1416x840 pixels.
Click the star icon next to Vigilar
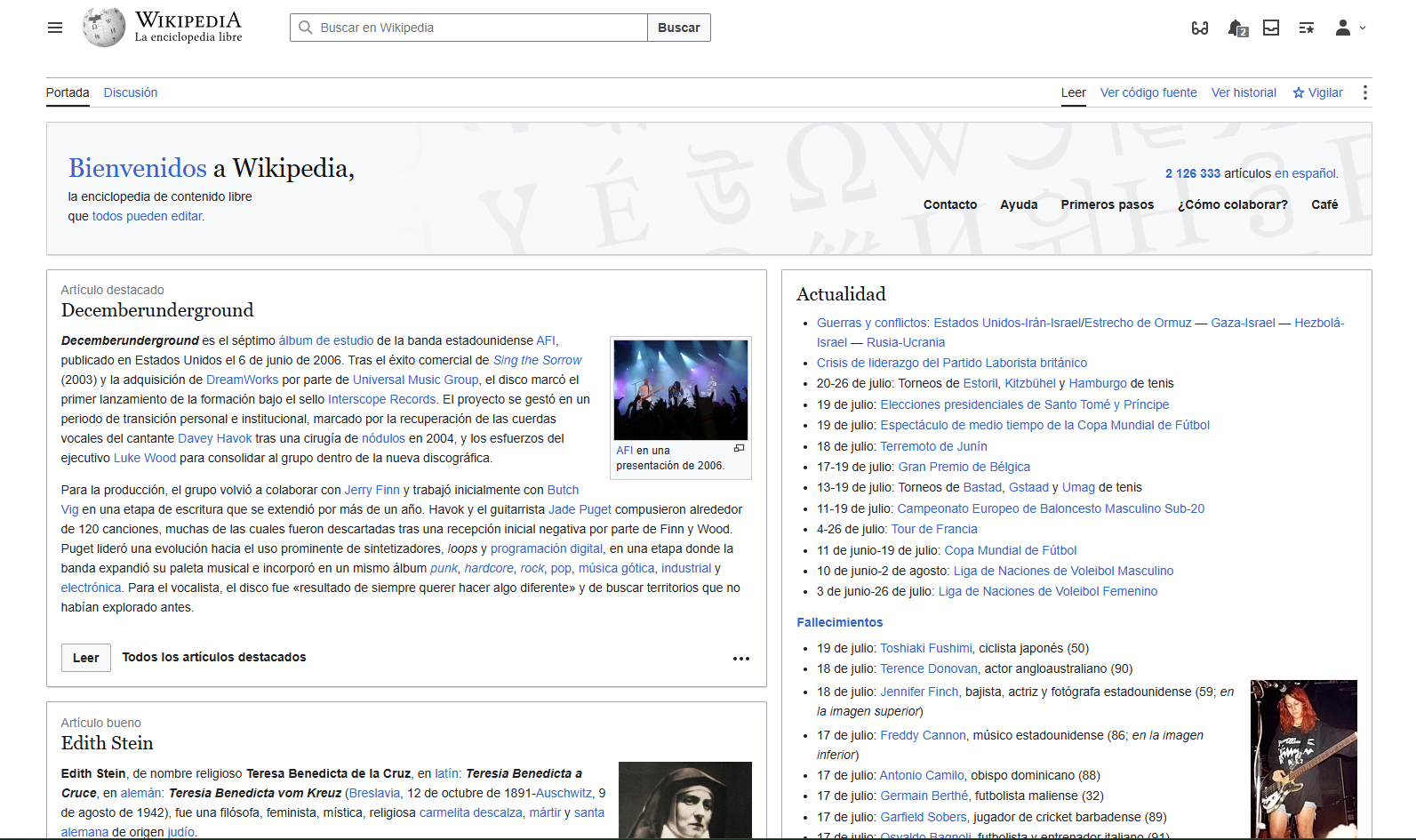point(1299,92)
